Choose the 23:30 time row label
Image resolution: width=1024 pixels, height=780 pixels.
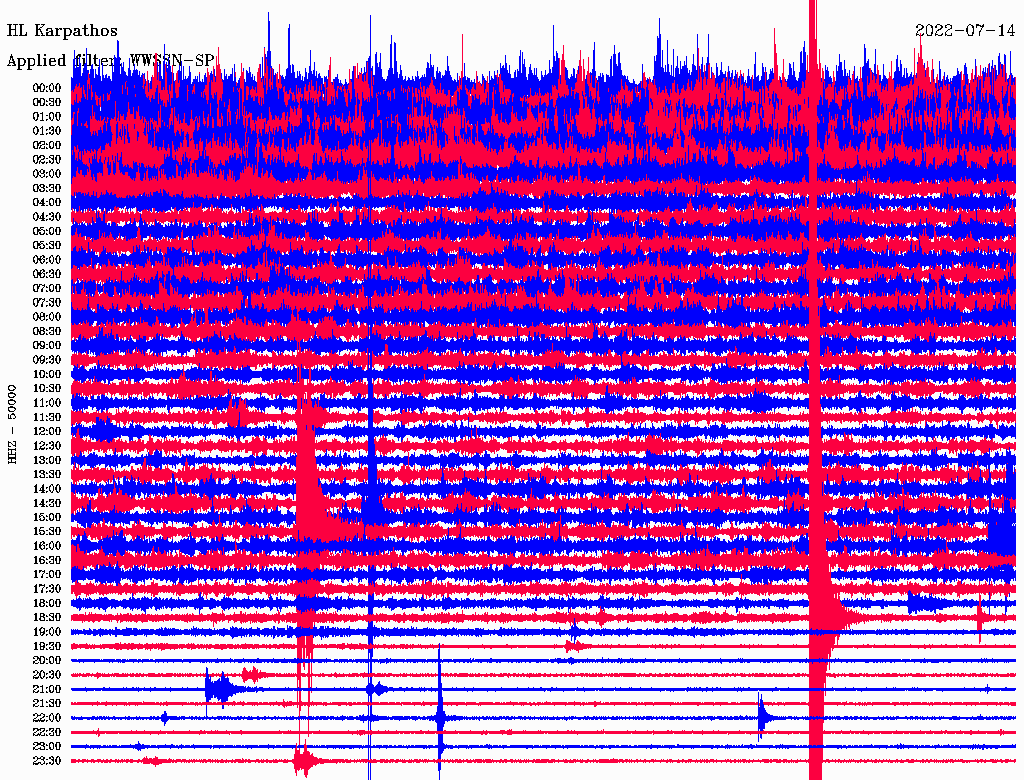pos(47,761)
